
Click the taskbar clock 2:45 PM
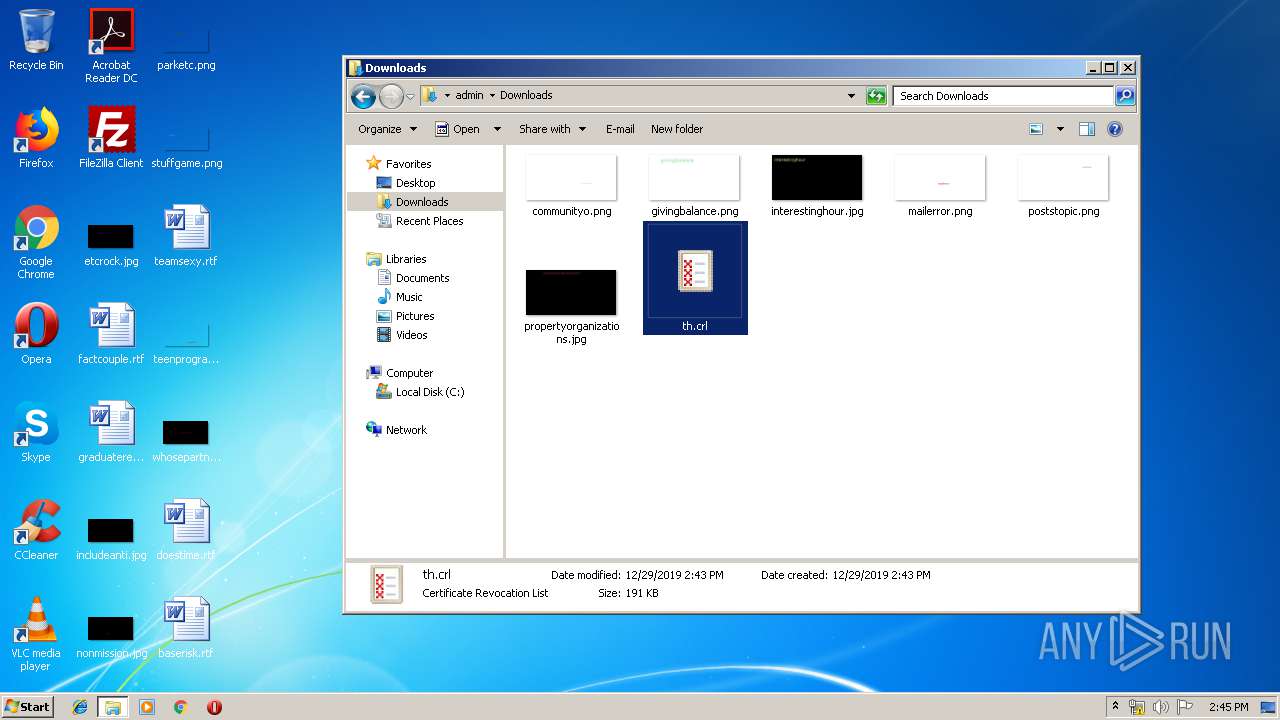[x=1228, y=707]
